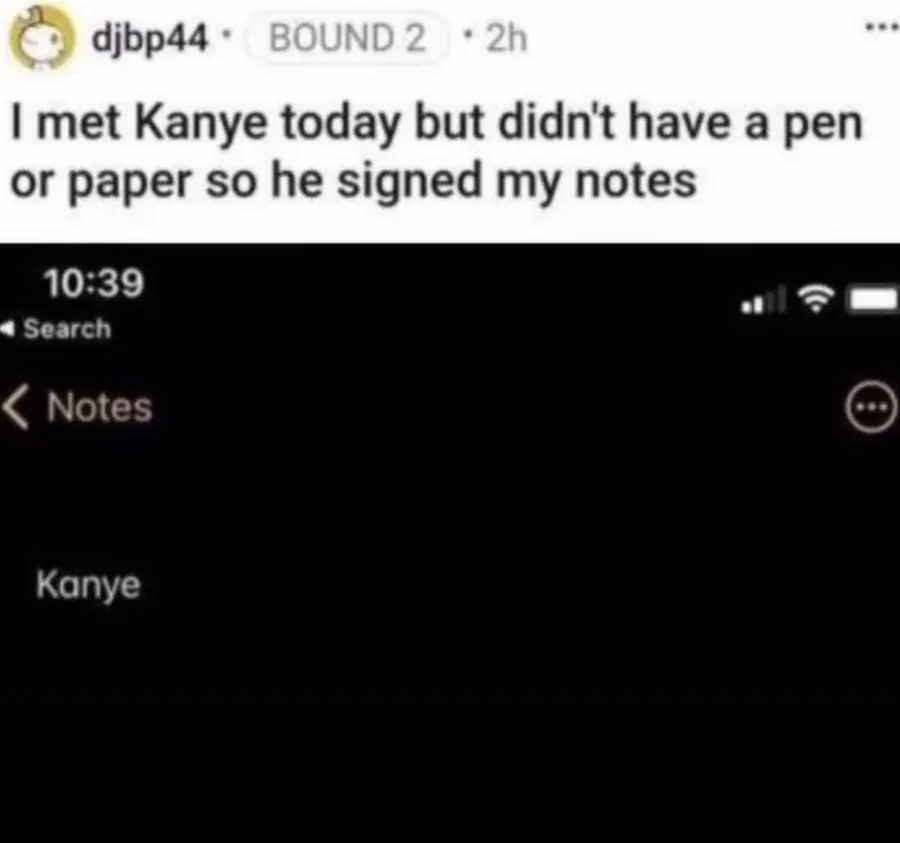The width and height of the screenshot is (900, 843).
Task: Tap the cellular signal bars
Action: click(763, 301)
